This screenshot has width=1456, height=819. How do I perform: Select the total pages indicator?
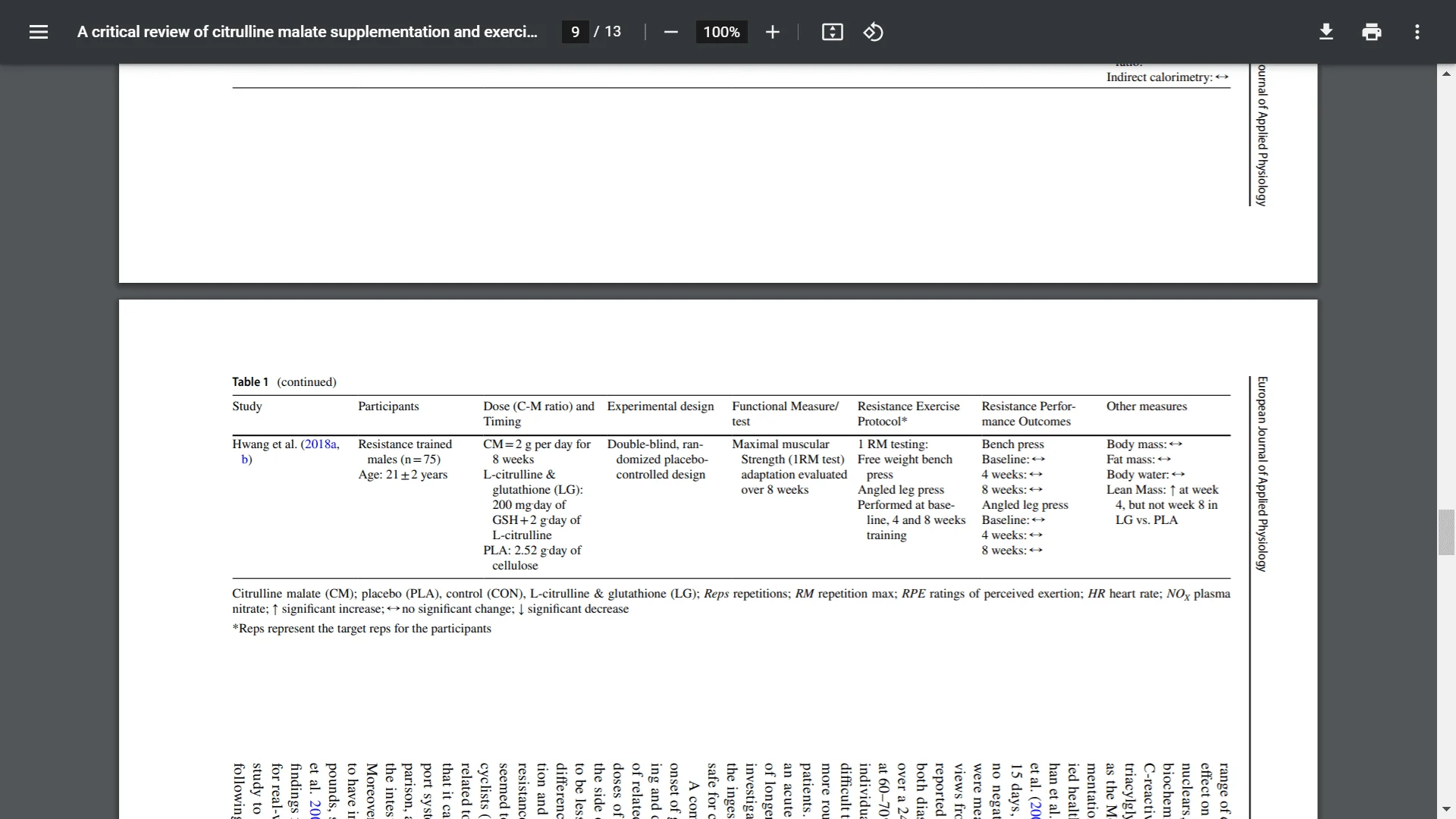point(613,31)
